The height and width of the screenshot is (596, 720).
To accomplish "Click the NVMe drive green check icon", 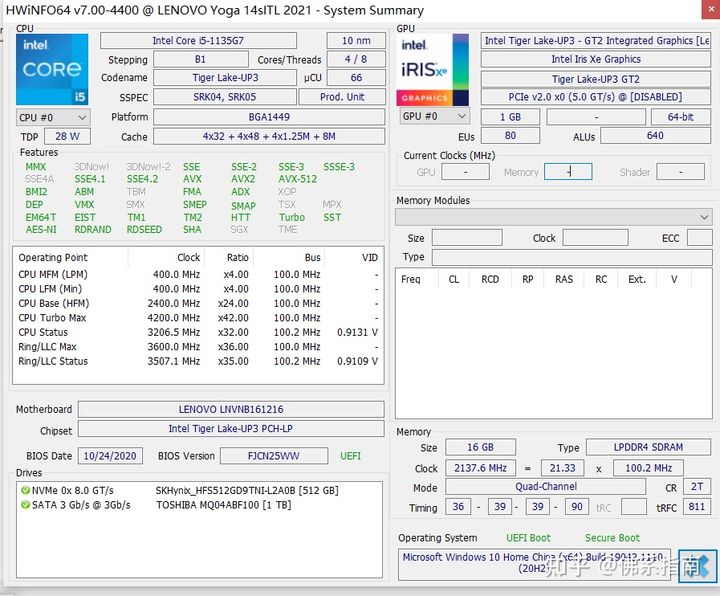I will click(26, 491).
